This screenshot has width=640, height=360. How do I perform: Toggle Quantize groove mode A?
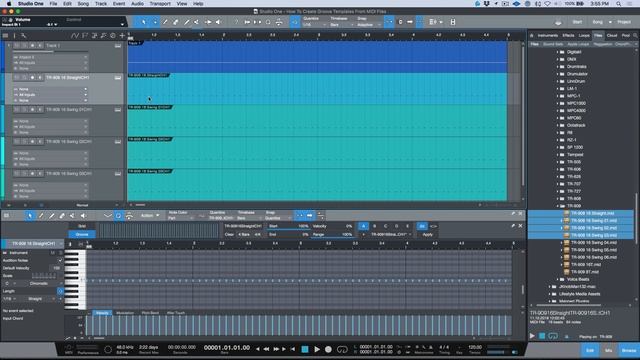click(363, 226)
